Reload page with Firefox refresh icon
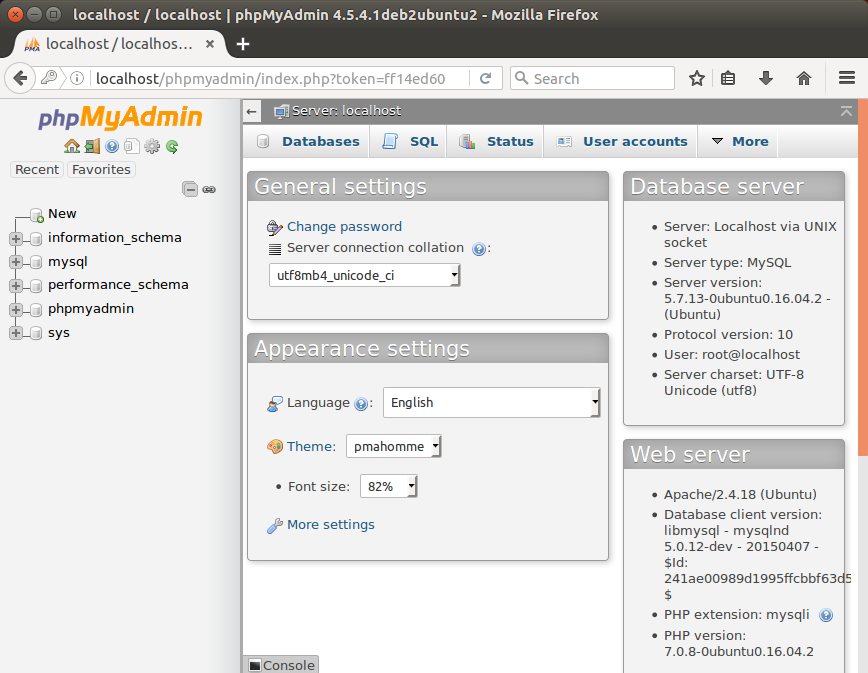 coord(485,79)
